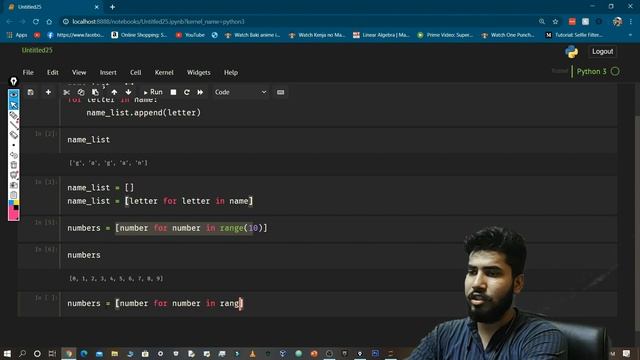Open the command palette keyboard icon
The height and width of the screenshot is (360, 640).
pyautogui.click(x=280, y=92)
